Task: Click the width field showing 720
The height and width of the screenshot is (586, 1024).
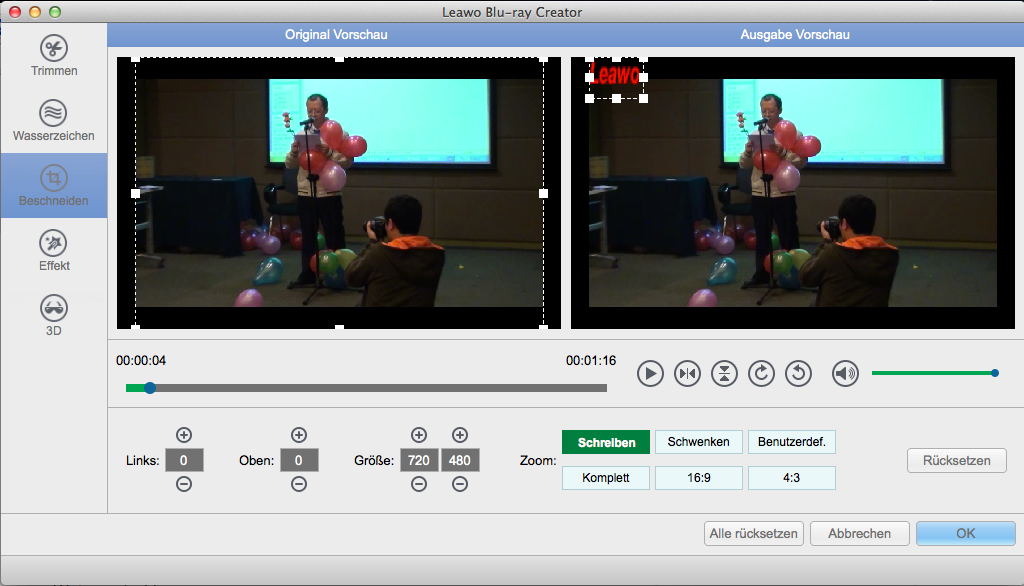Action: [419, 460]
